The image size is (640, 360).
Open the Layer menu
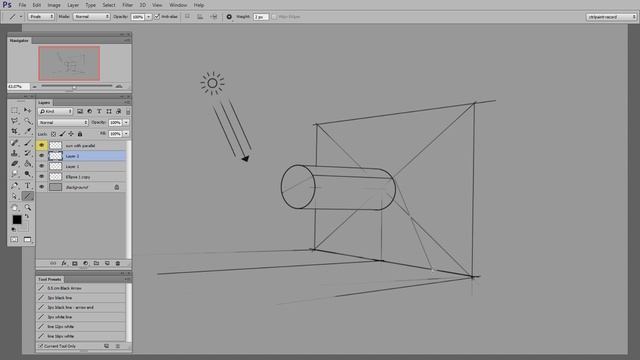(73, 5)
